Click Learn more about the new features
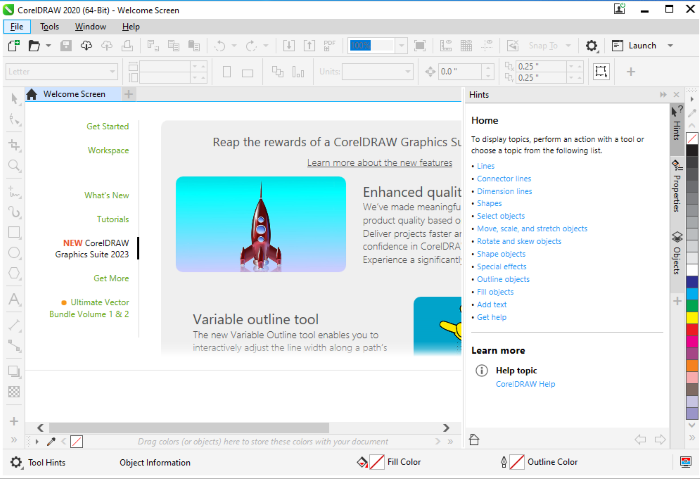 (x=379, y=163)
